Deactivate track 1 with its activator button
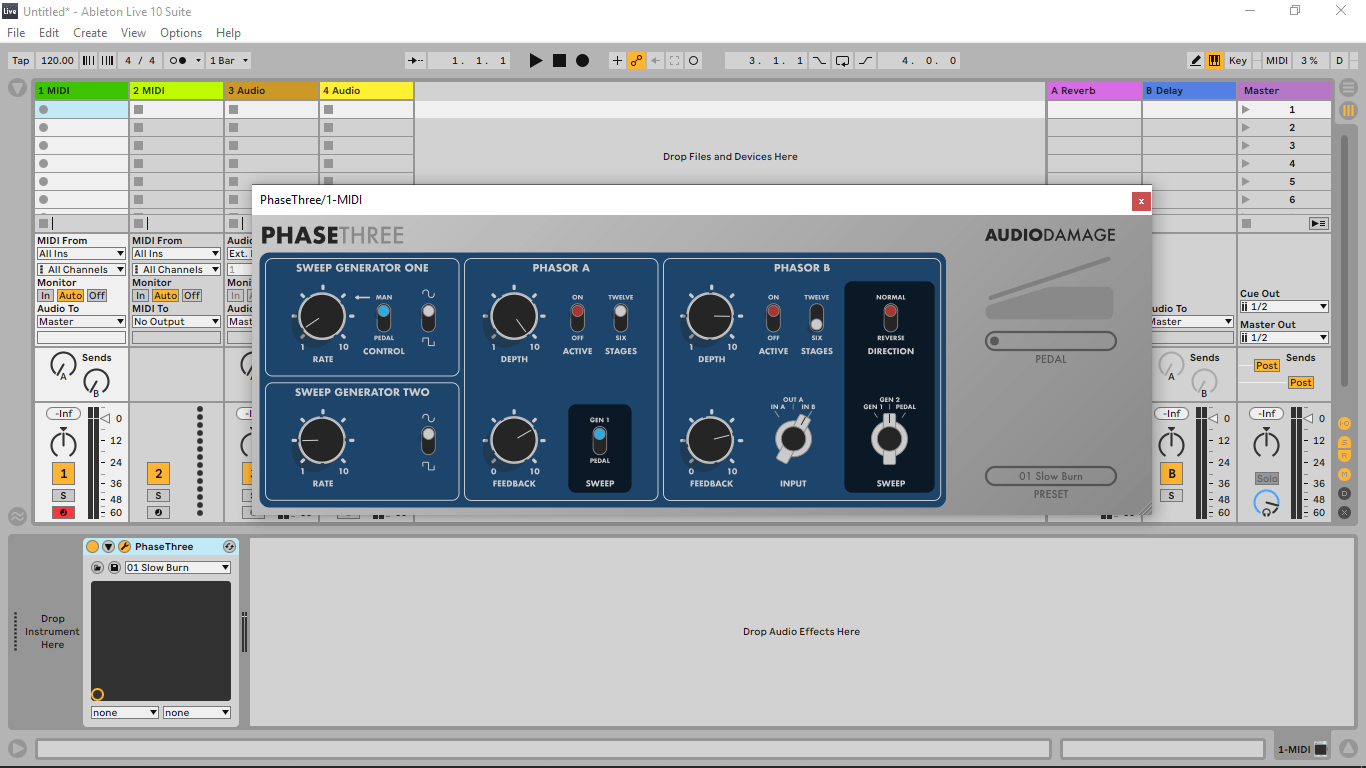 pos(63,474)
